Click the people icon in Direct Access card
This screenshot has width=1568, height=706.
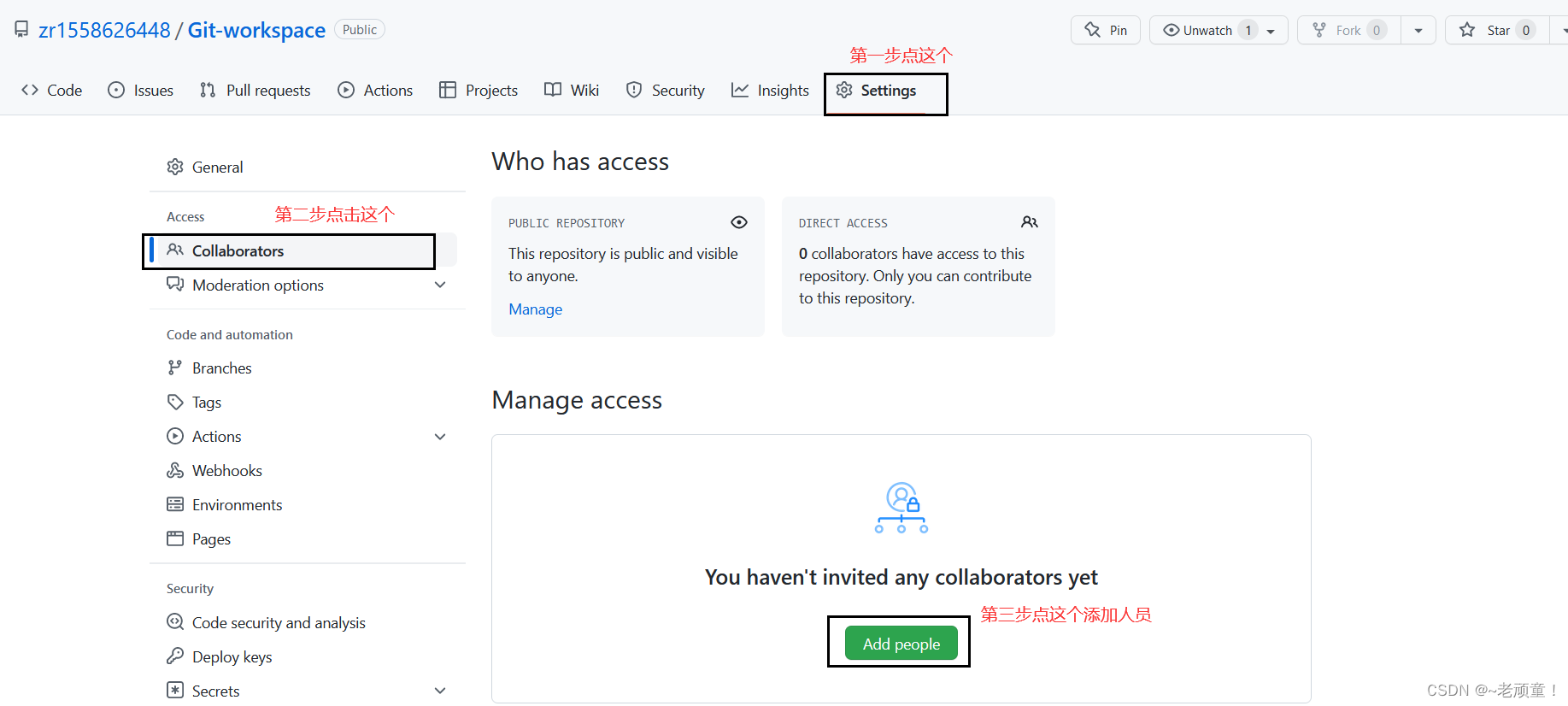[x=1030, y=222]
